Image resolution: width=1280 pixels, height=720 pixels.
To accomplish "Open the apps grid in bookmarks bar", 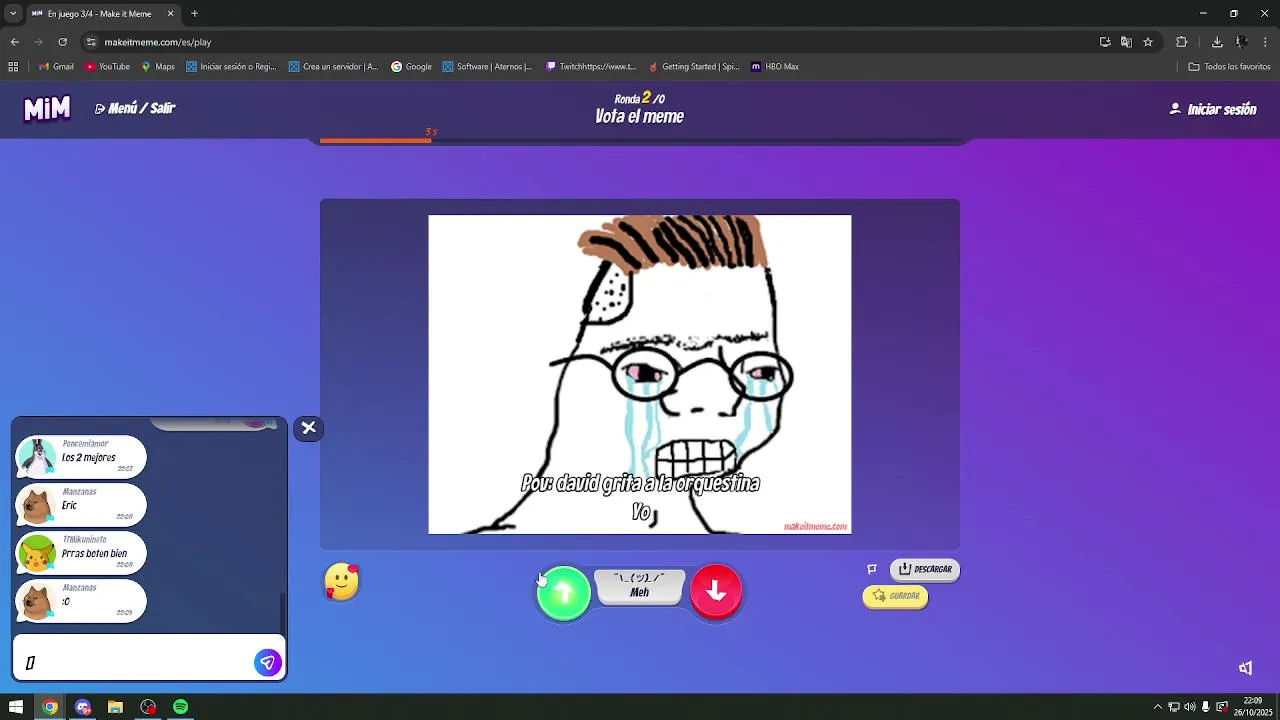I will tap(13, 67).
